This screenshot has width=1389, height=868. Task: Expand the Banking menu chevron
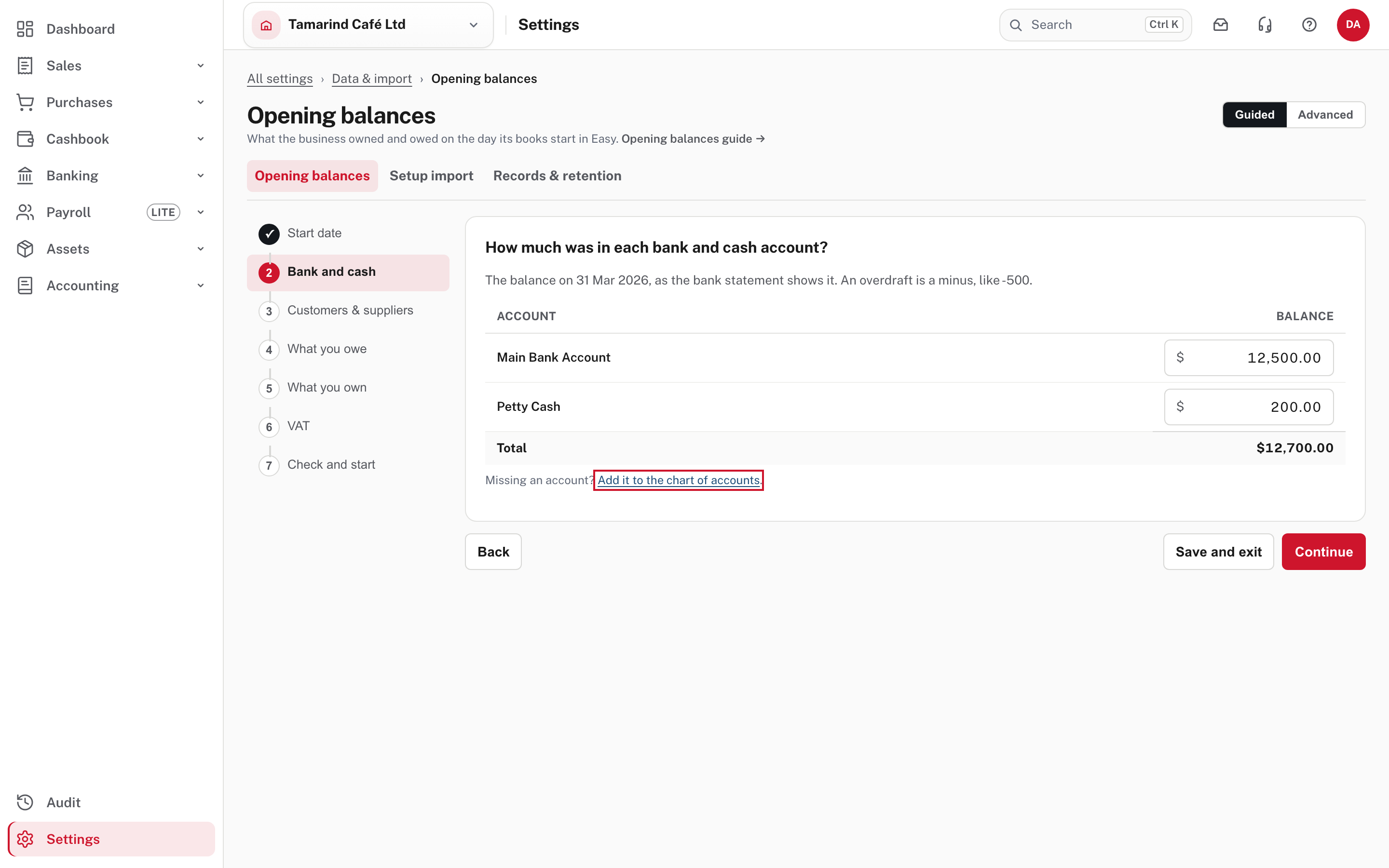200,176
